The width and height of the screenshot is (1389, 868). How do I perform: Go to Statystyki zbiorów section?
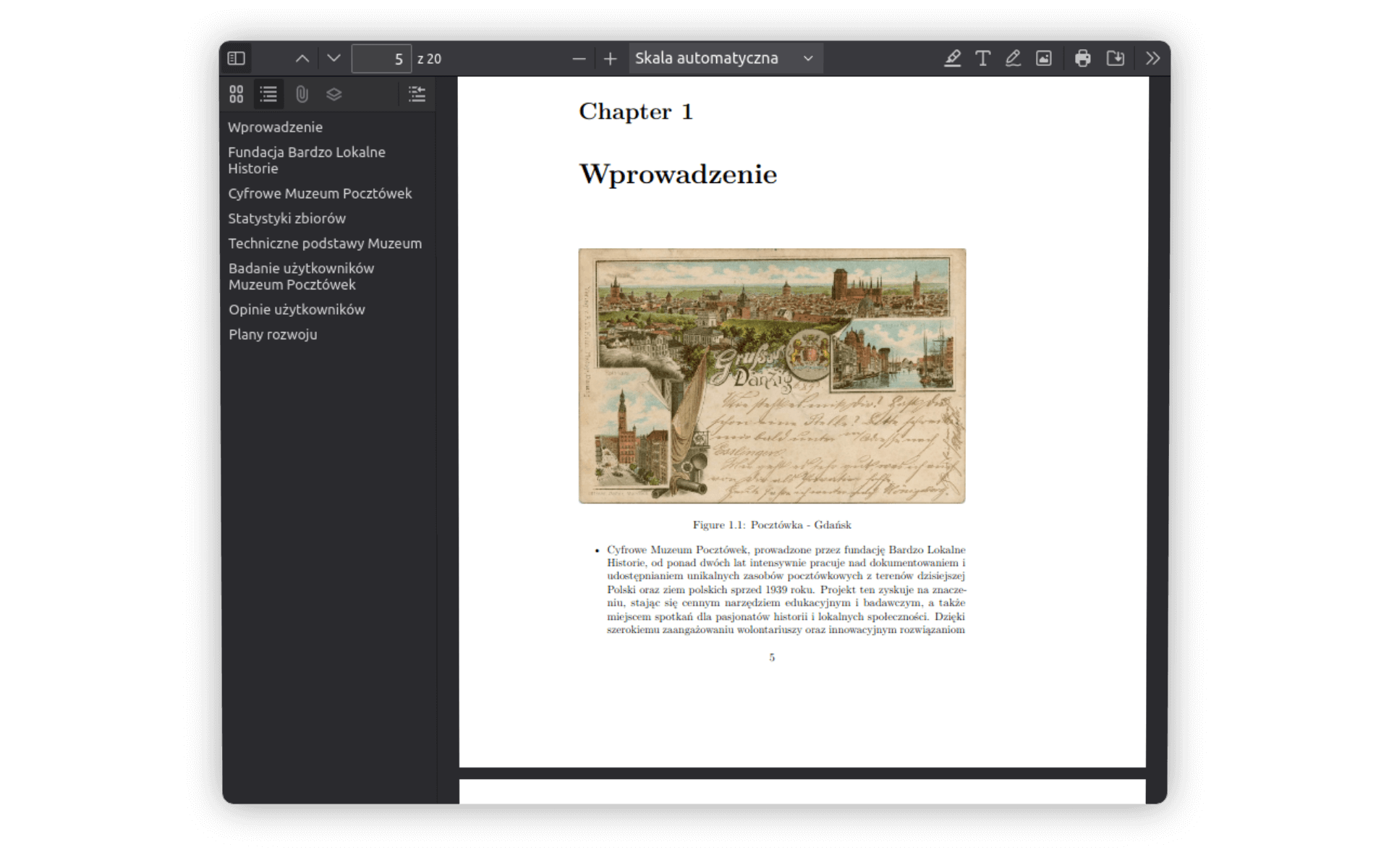tap(287, 218)
